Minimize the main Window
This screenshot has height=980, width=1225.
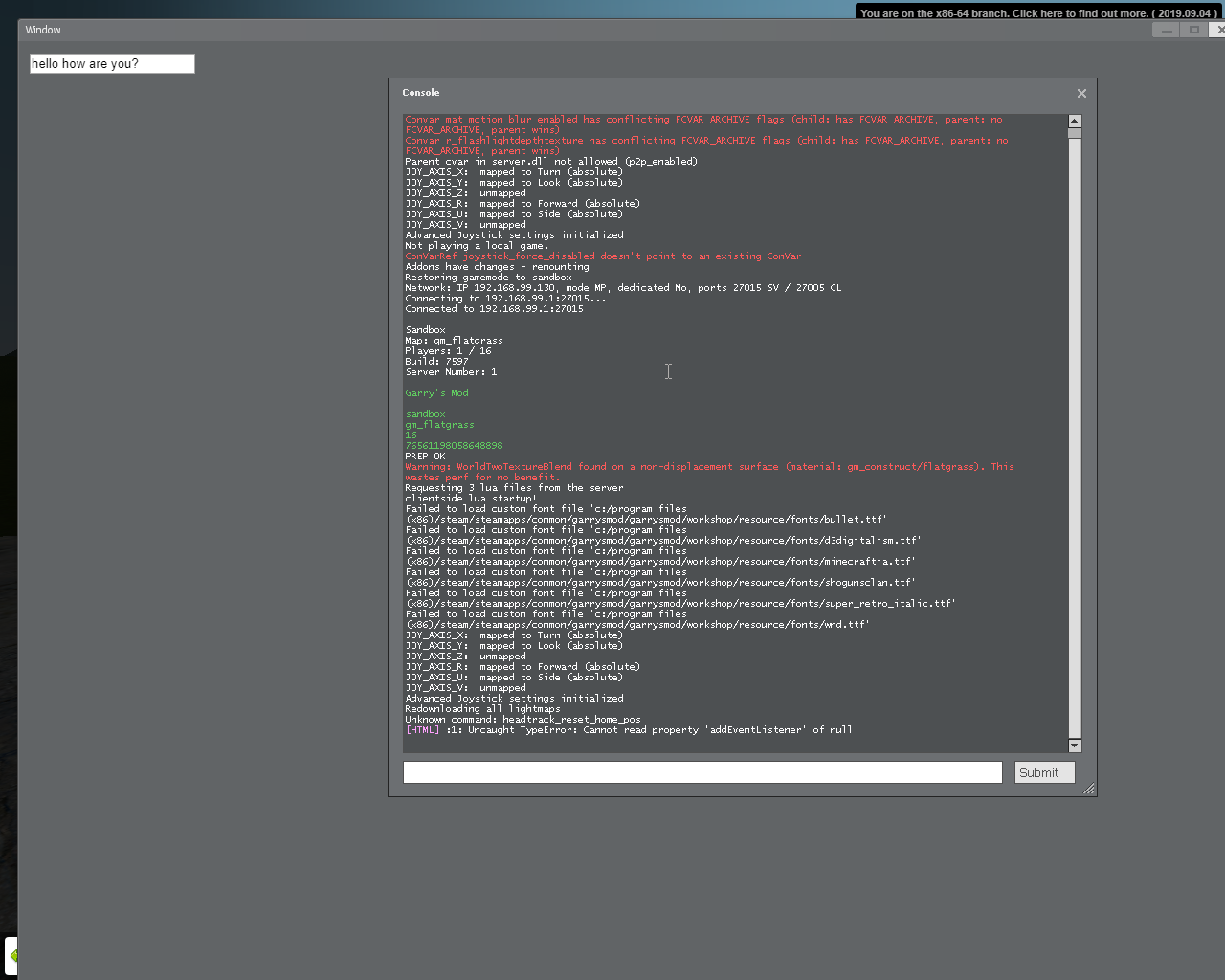(1166, 30)
